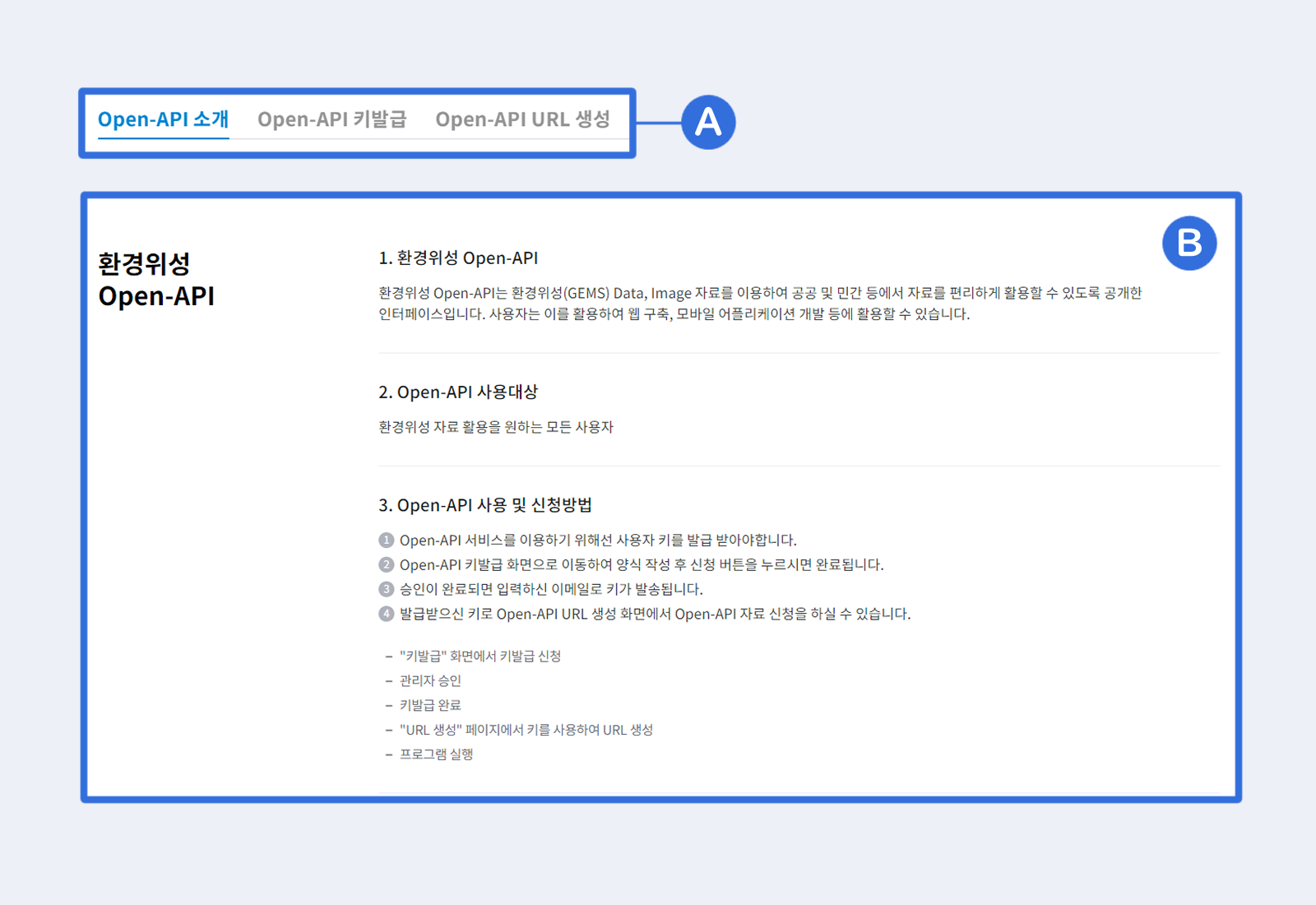Click the gray numbered circle 2 bullet
This screenshot has width=1316, height=905.
coord(387,565)
